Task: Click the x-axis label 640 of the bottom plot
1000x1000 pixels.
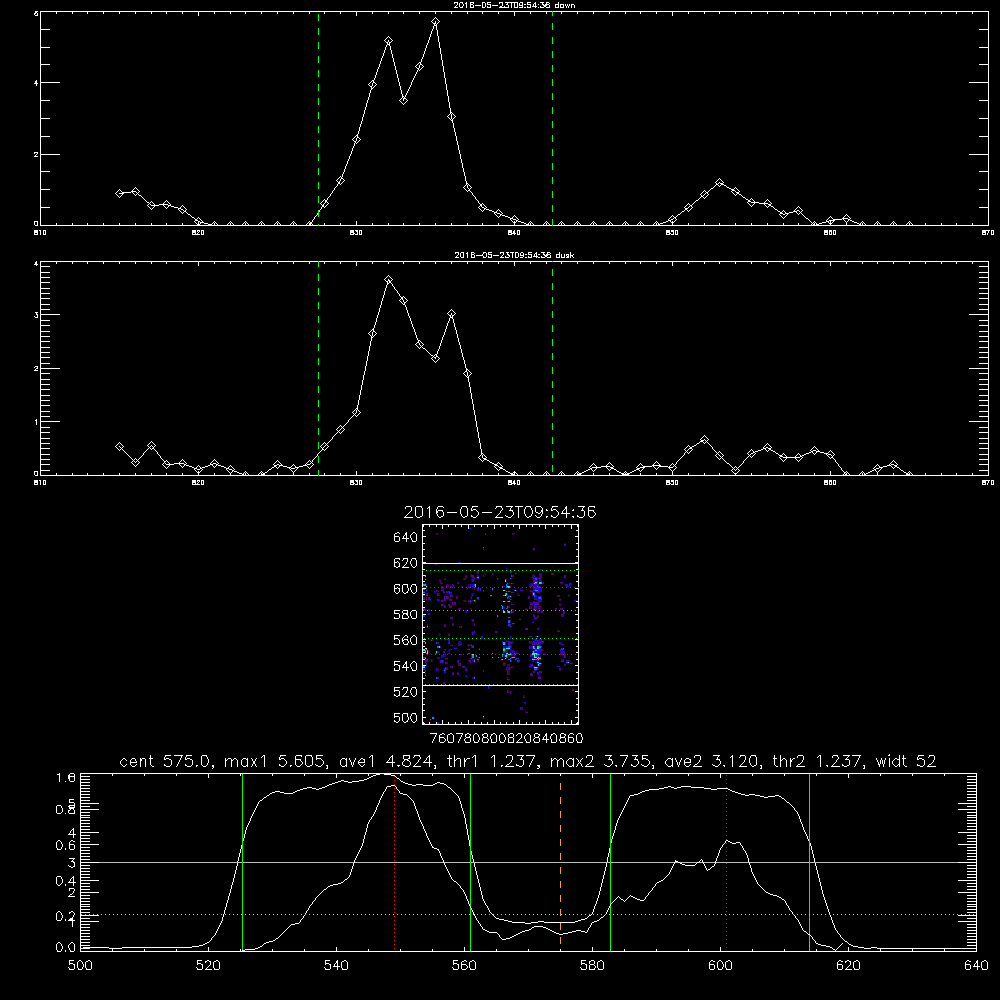Action: click(x=976, y=966)
